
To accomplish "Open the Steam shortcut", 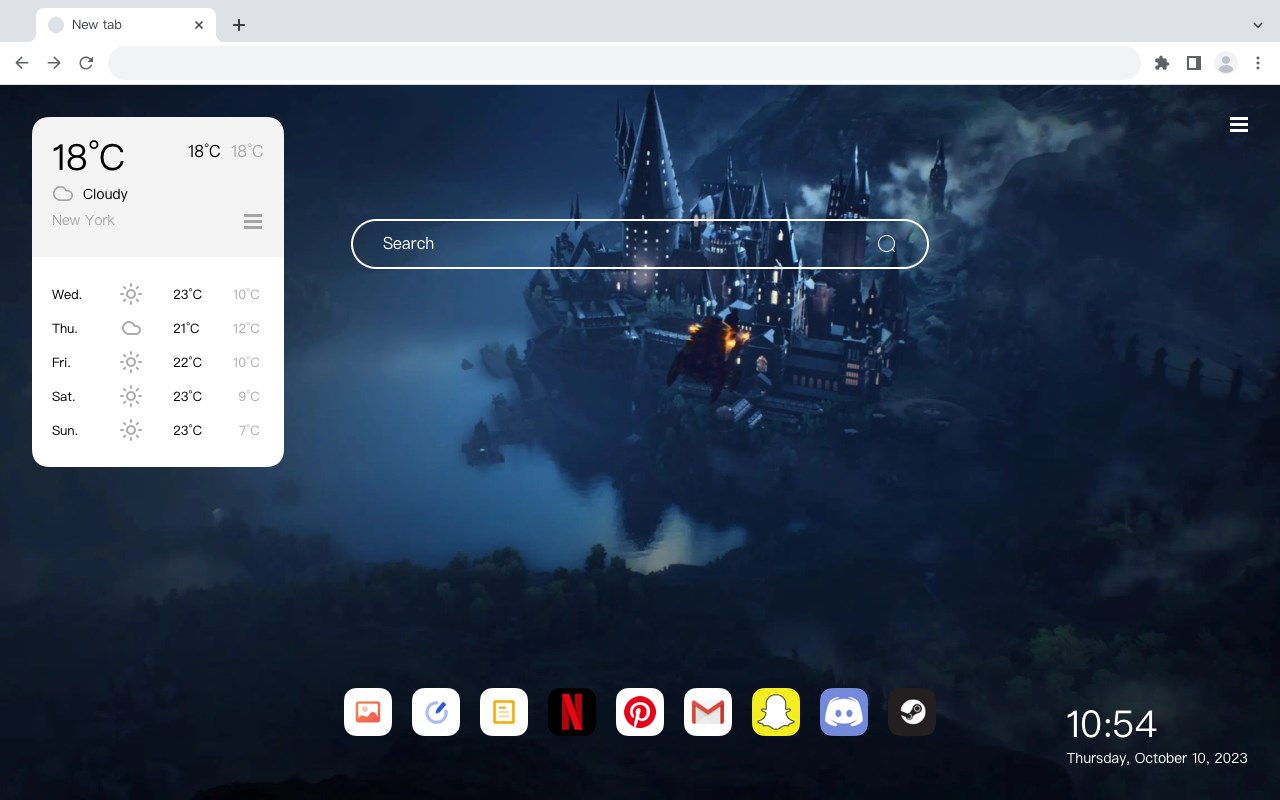I will (x=912, y=712).
